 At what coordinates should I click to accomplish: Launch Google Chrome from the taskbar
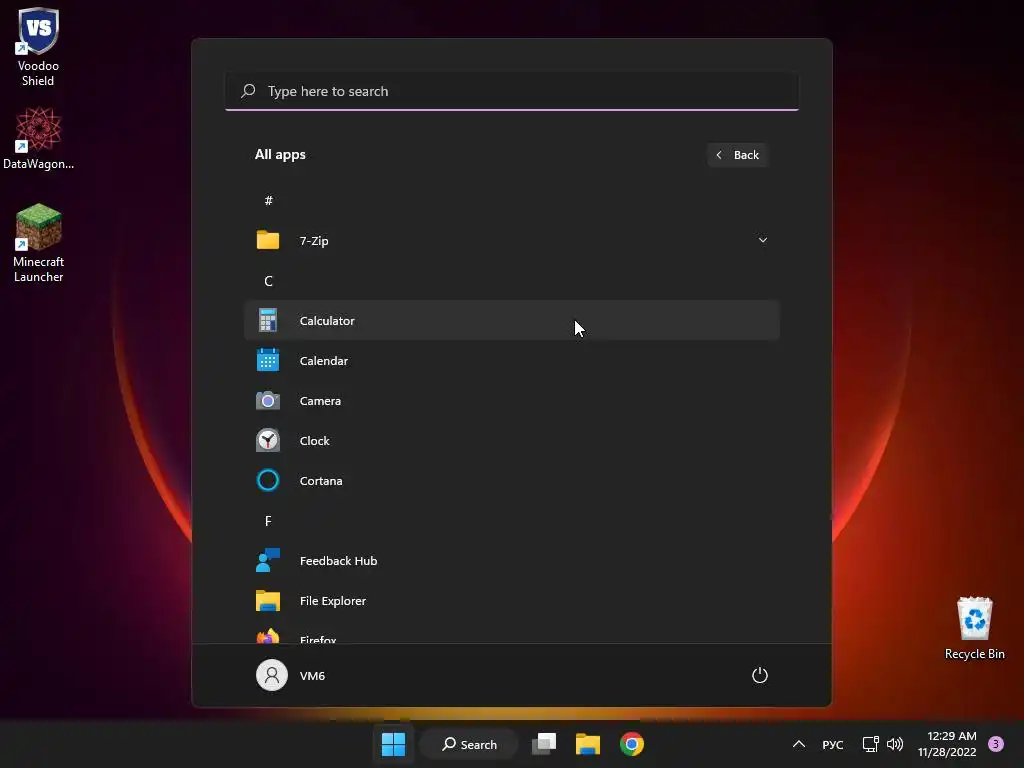(632, 744)
